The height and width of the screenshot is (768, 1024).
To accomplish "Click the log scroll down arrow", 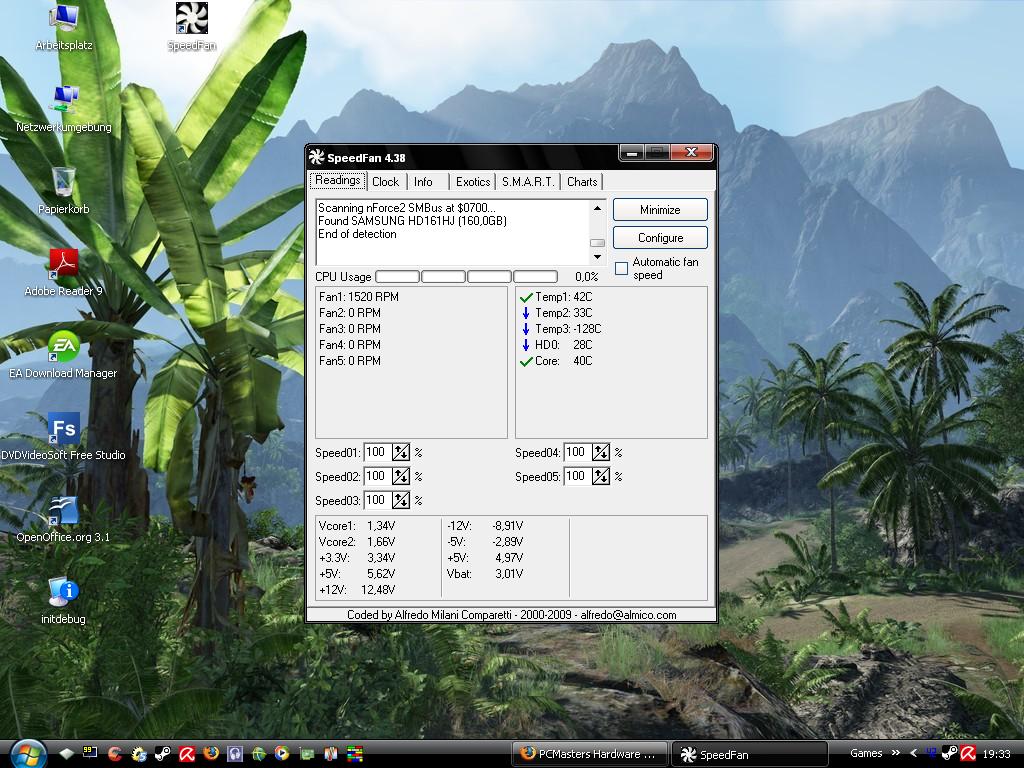I will 597,257.
